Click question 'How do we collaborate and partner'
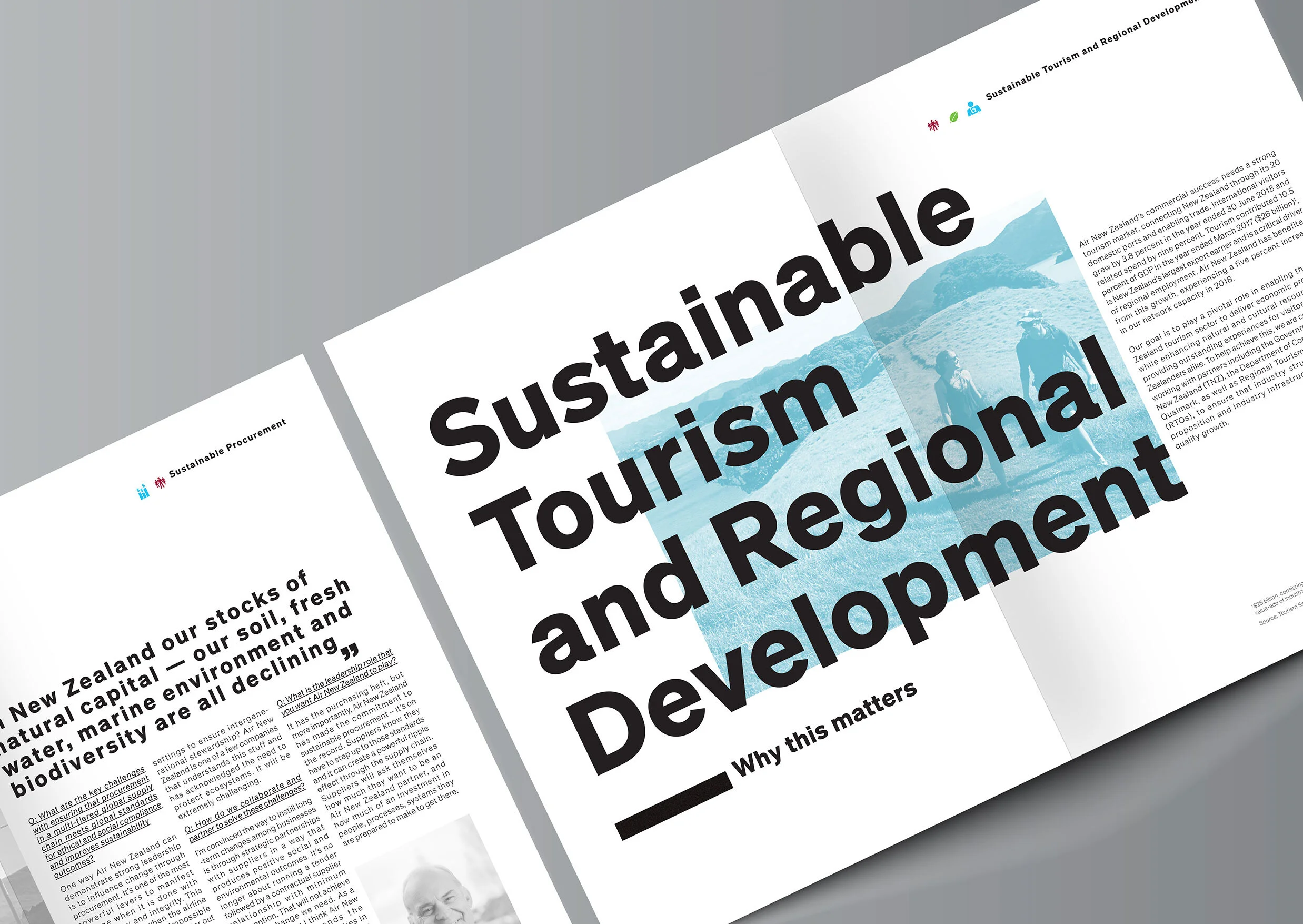Screen dimensions: 1303x924 tap(246, 809)
